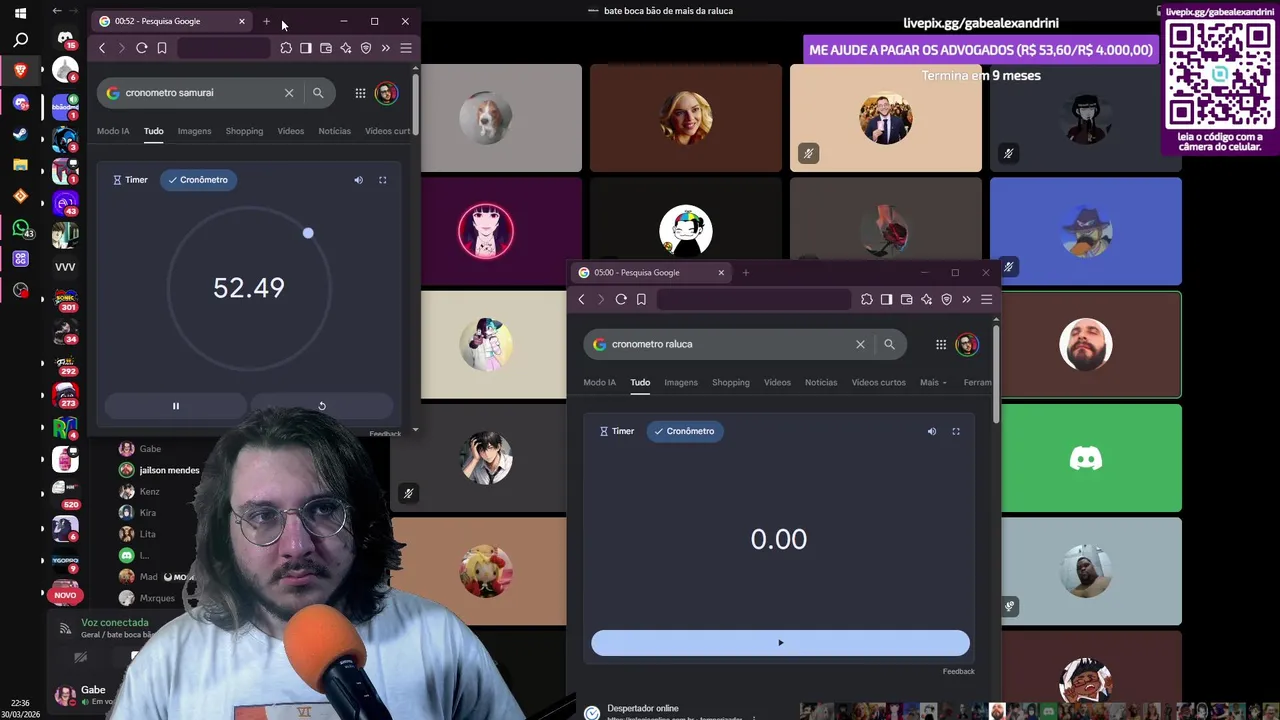Click search magnifier in cronometro samurai box
Viewport: 1280px width, 720px height.
click(x=318, y=93)
